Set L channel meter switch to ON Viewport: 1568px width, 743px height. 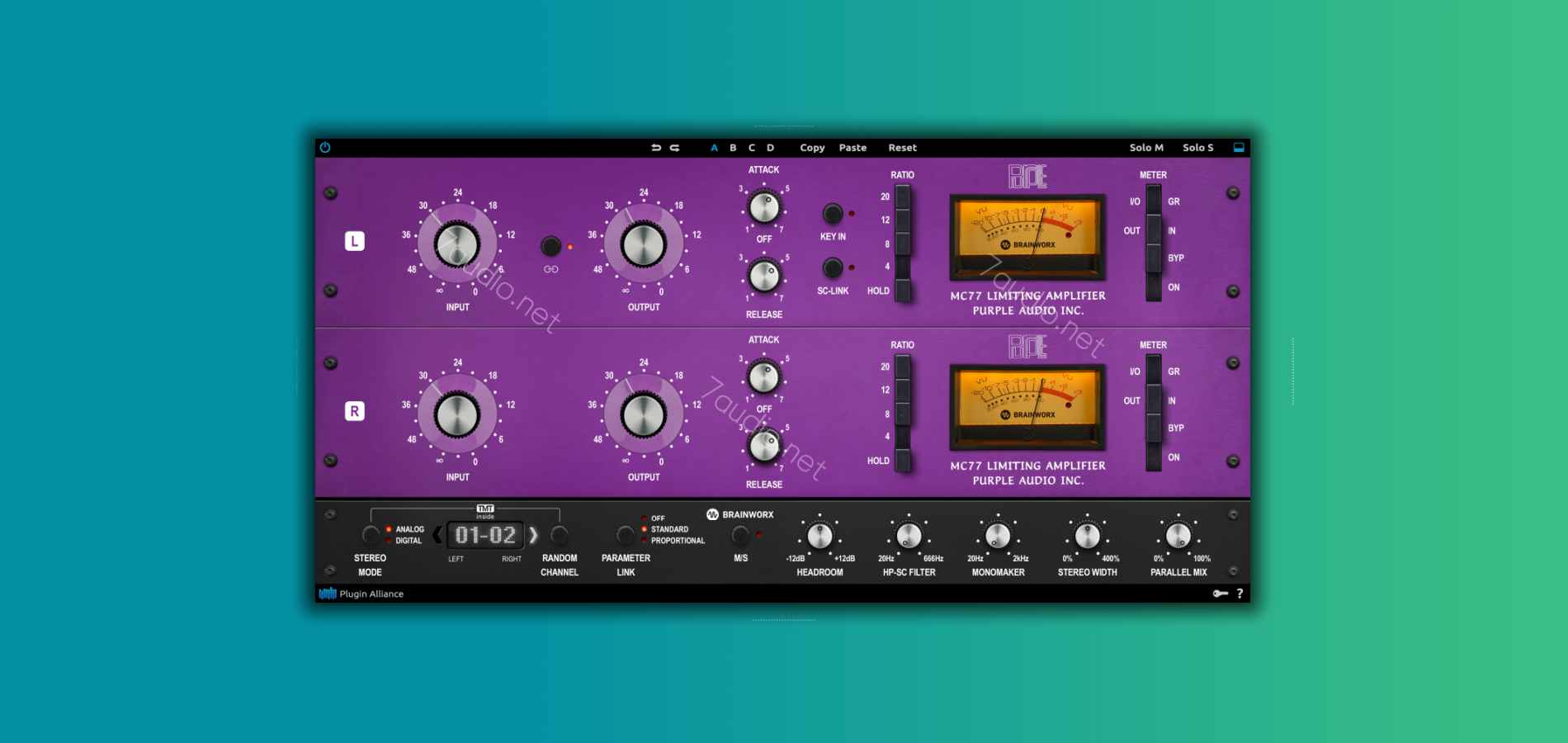[x=1154, y=287]
